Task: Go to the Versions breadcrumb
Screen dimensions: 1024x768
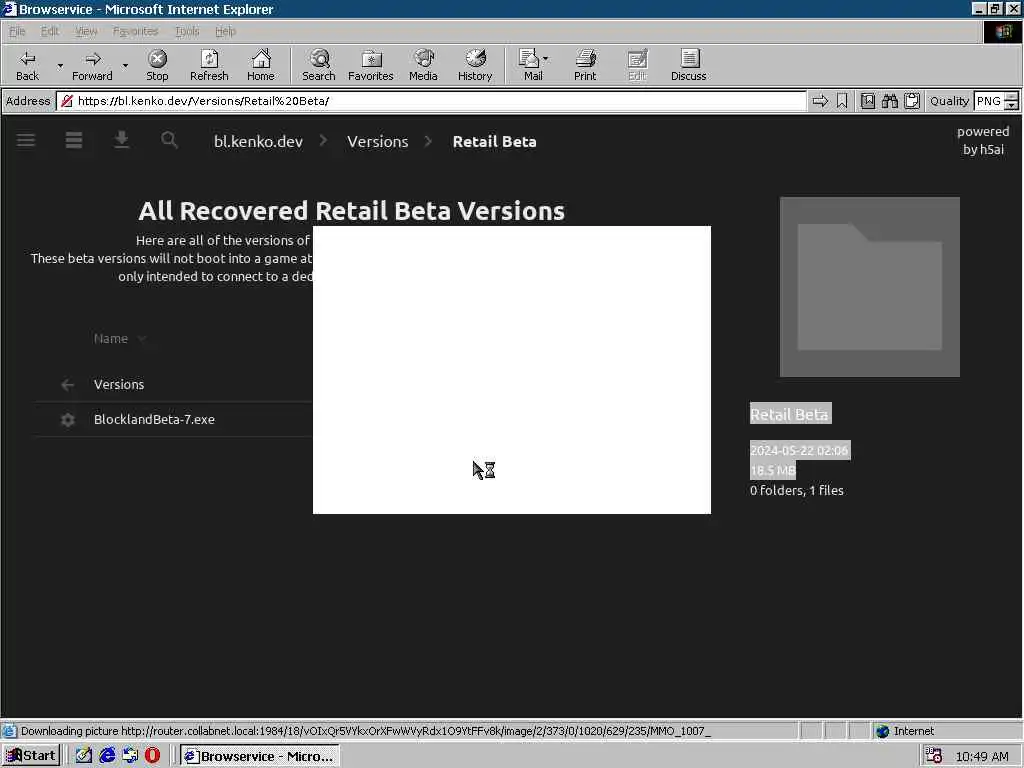Action: (x=377, y=142)
